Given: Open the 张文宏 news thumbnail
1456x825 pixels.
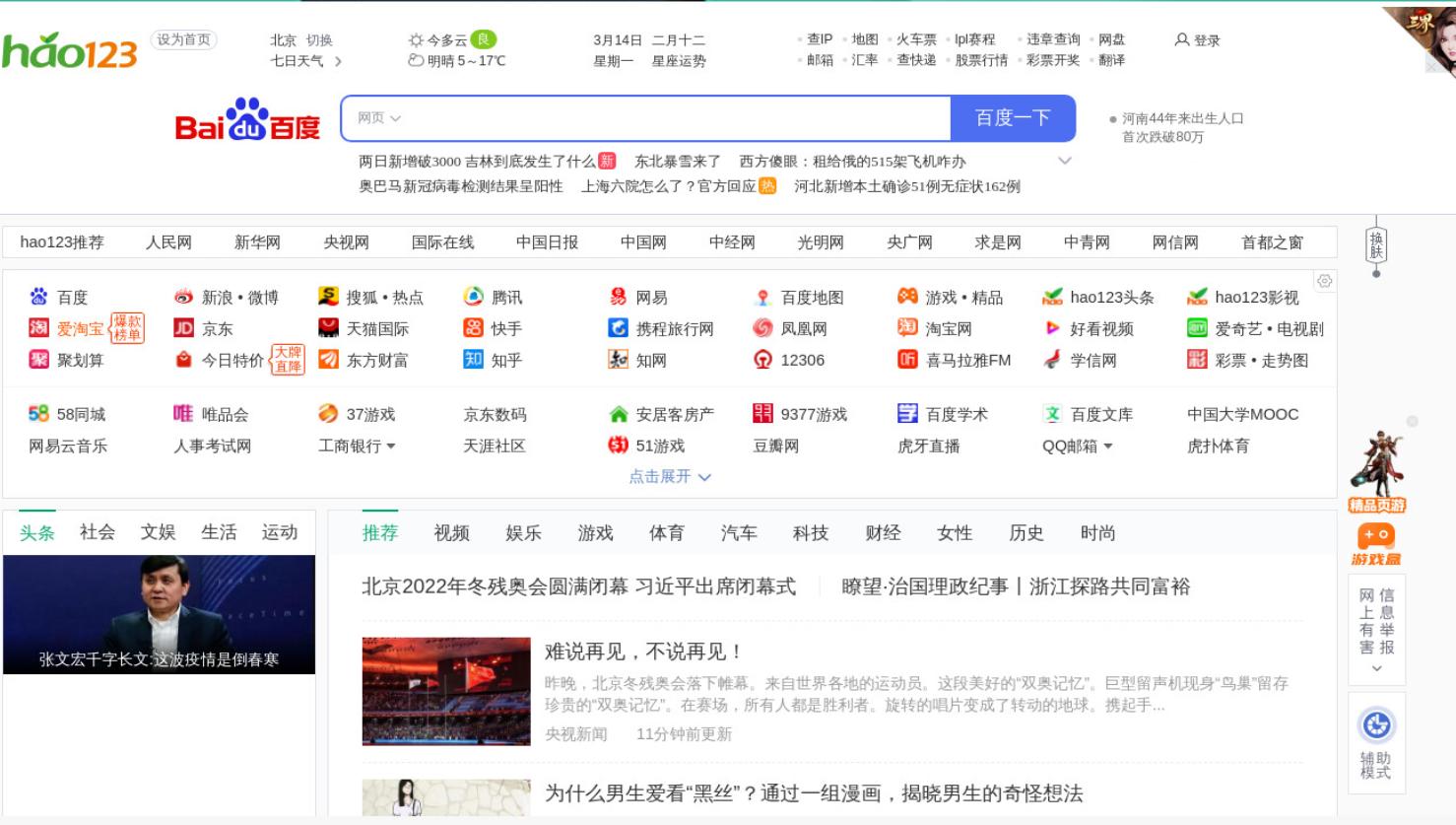Looking at the screenshot, I should pos(159,614).
